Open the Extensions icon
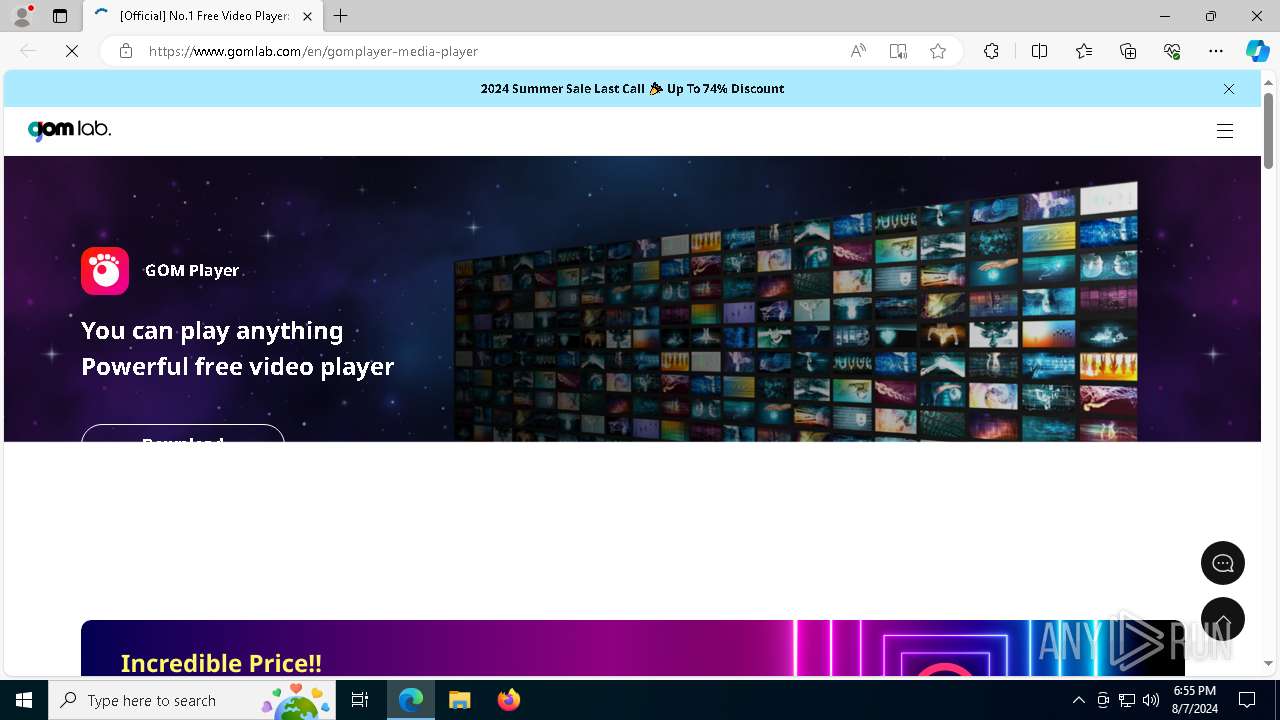Viewport: 1280px width, 720px height. tap(991, 51)
